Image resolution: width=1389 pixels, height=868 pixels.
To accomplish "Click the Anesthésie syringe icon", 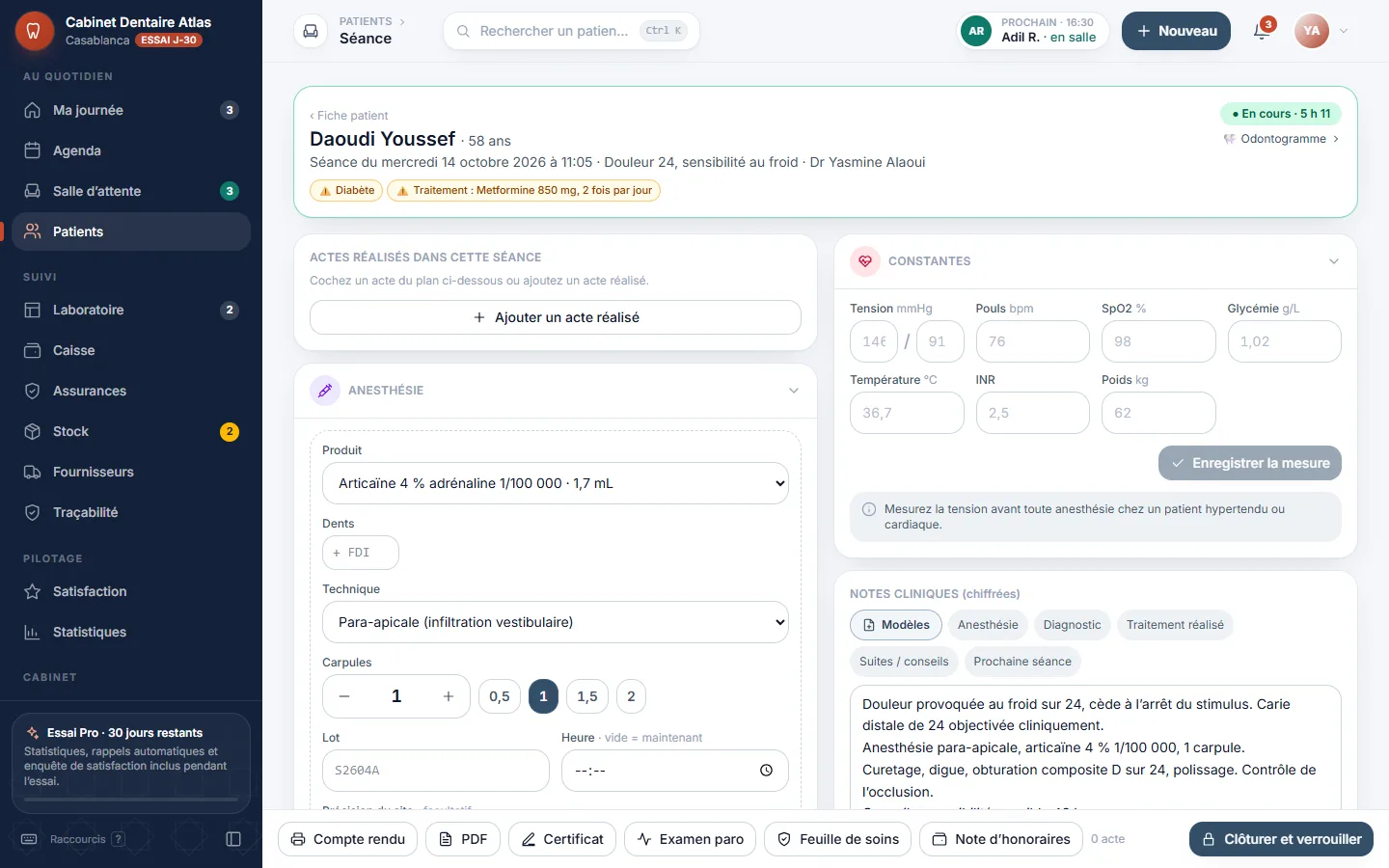I will coord(325,391).
